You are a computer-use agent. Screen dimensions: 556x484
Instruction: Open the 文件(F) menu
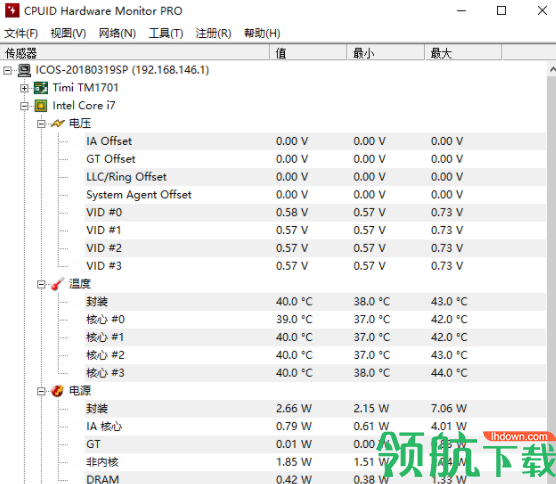click(21, 33)
